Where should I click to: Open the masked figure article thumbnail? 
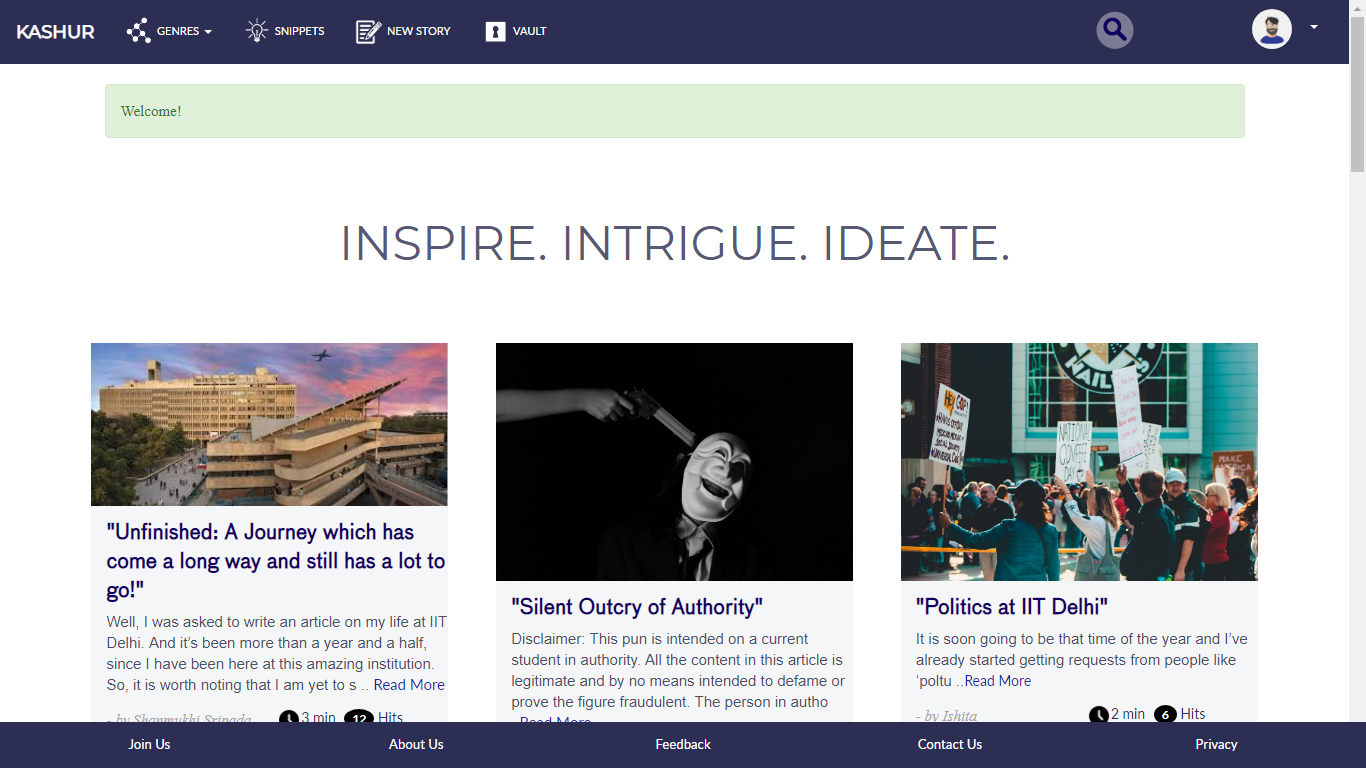tap(674, 462)
